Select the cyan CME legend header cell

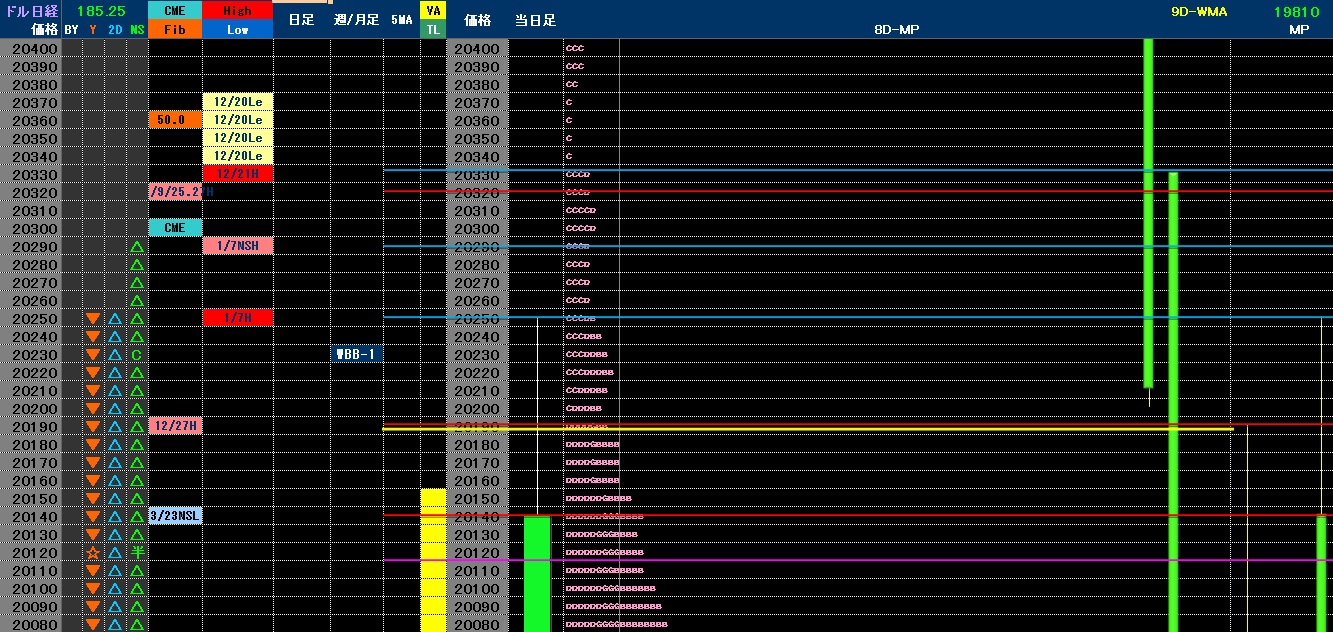(x=175, y=11)
